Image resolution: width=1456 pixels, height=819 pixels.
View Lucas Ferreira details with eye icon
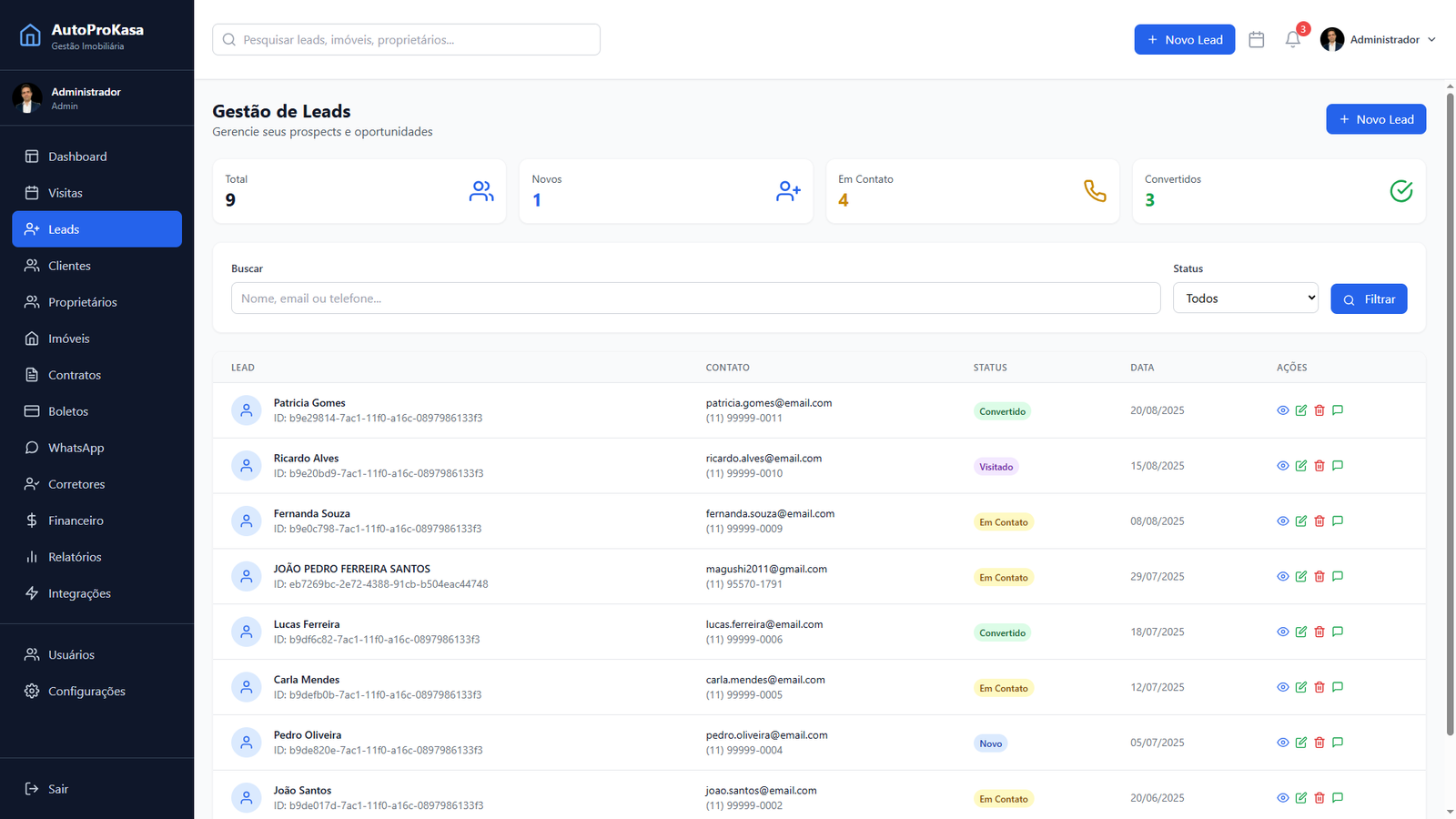(x=1283, y=632)
